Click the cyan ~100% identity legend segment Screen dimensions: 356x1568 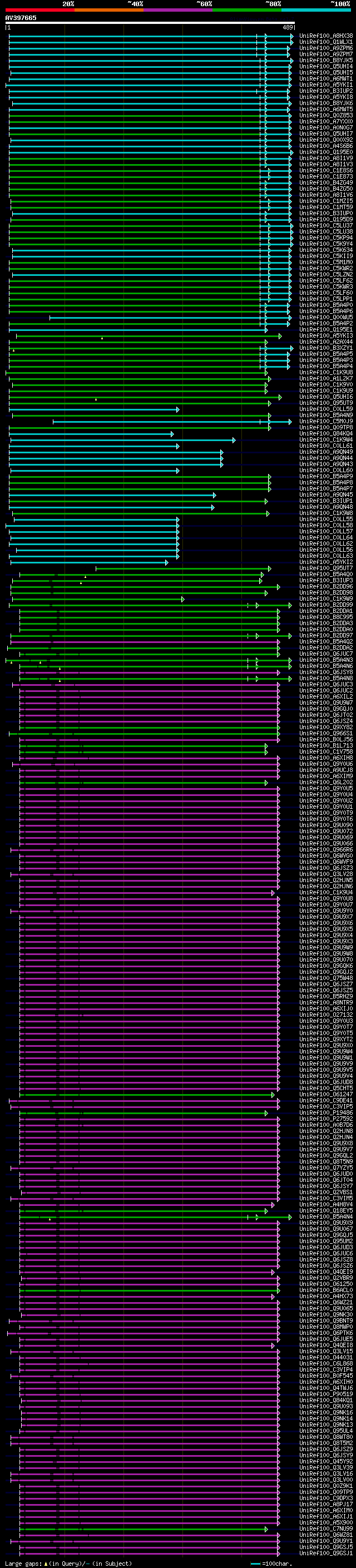(x=316, y=10)
